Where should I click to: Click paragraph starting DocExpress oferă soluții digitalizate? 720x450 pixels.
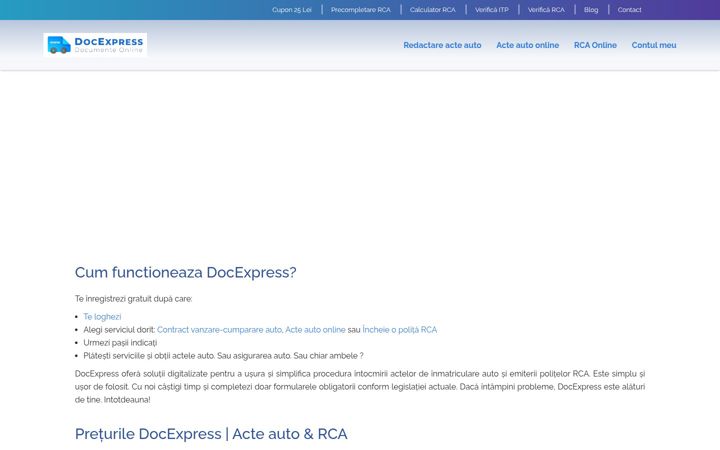pos(360,387)
